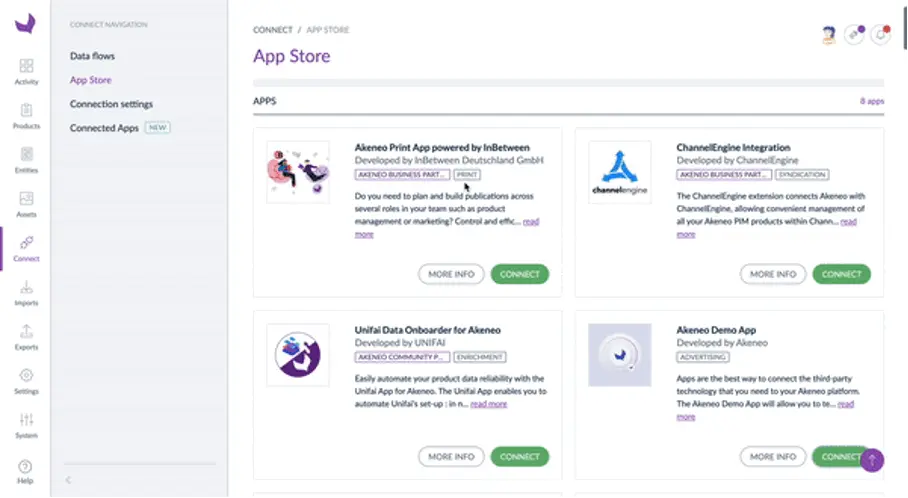Go to Connected Apps menu item

104,128
